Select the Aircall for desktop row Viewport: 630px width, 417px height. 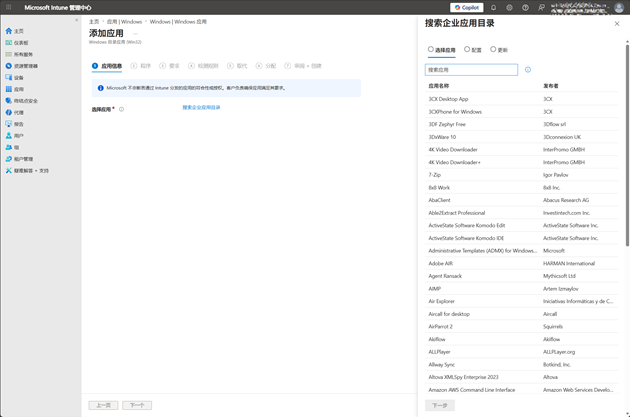(x=522, y=314)
